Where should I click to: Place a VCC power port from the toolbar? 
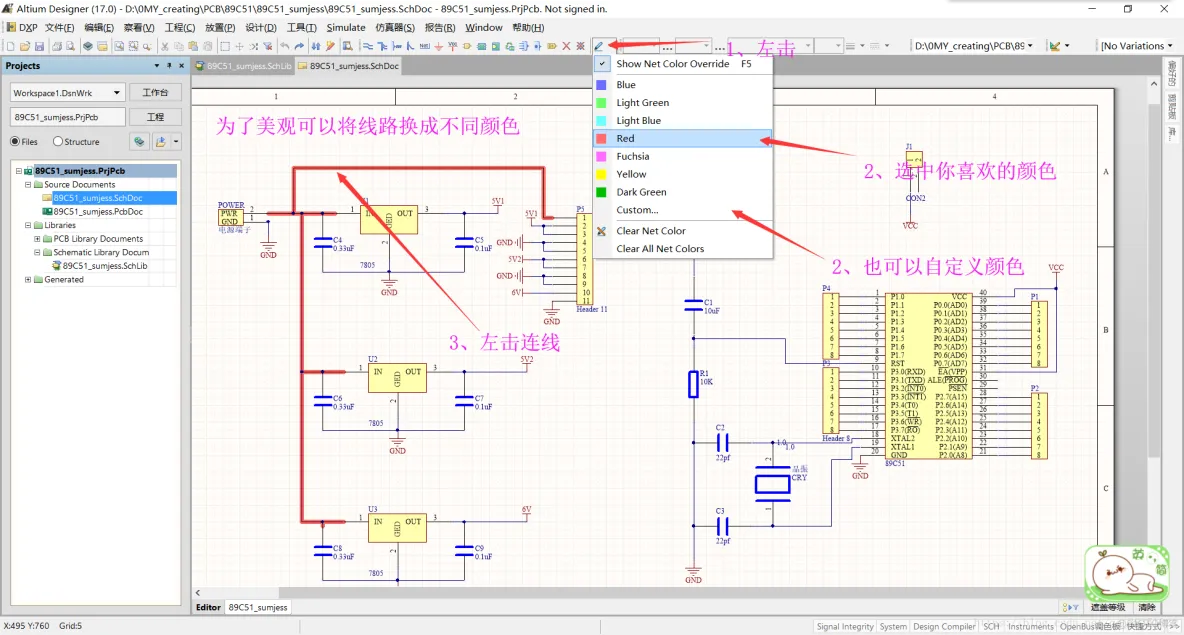(x=452, y=46)
